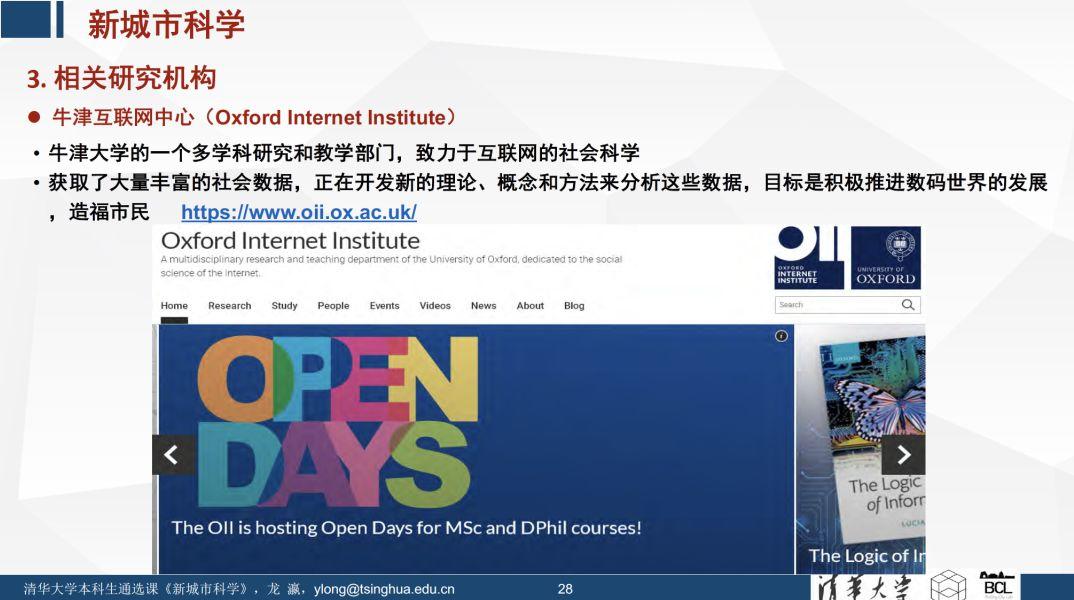
Task: Open the Events menu item
Action: tap(384, 305)
